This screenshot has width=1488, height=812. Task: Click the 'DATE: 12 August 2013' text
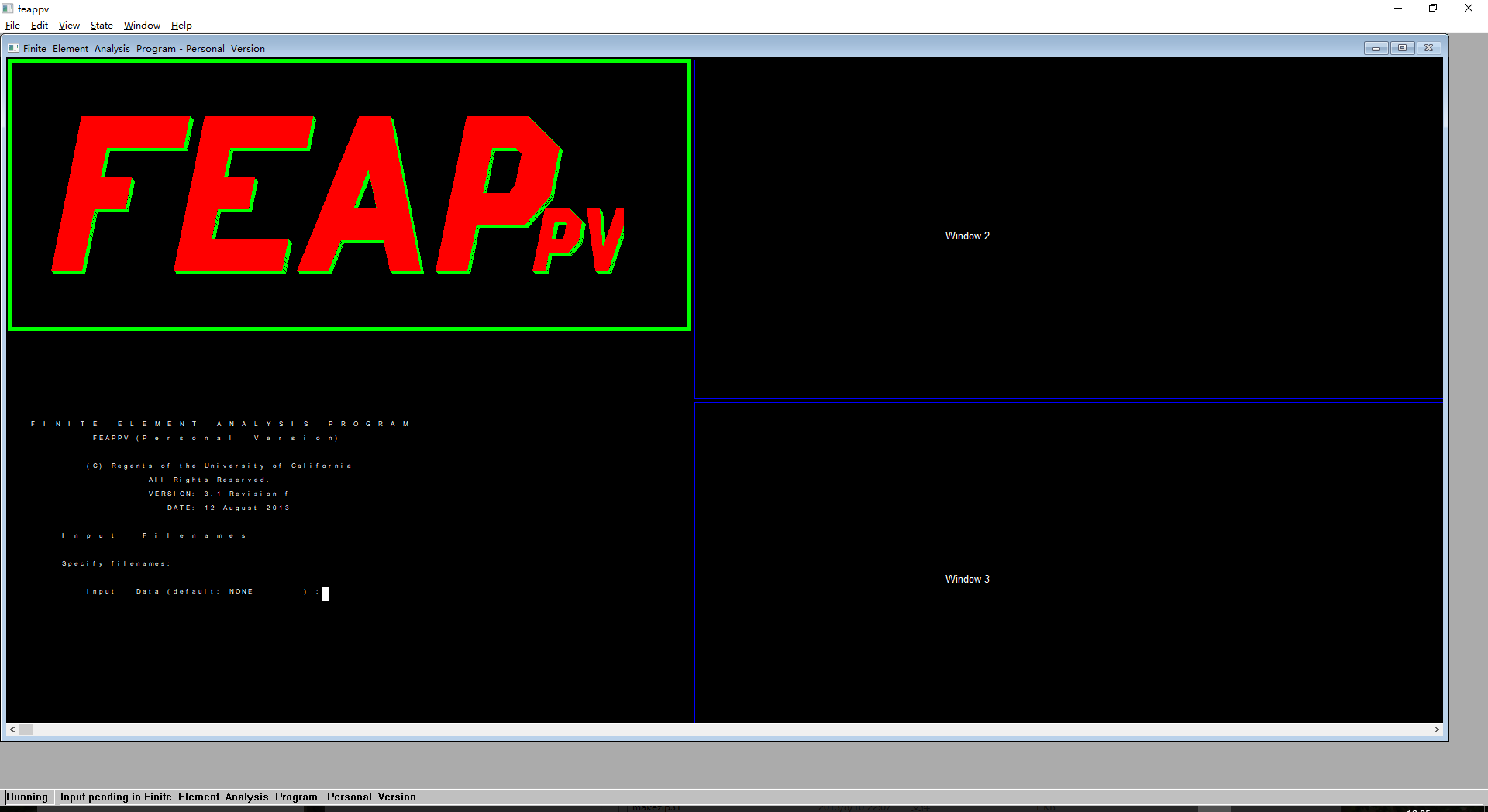(x=229, y=507)
